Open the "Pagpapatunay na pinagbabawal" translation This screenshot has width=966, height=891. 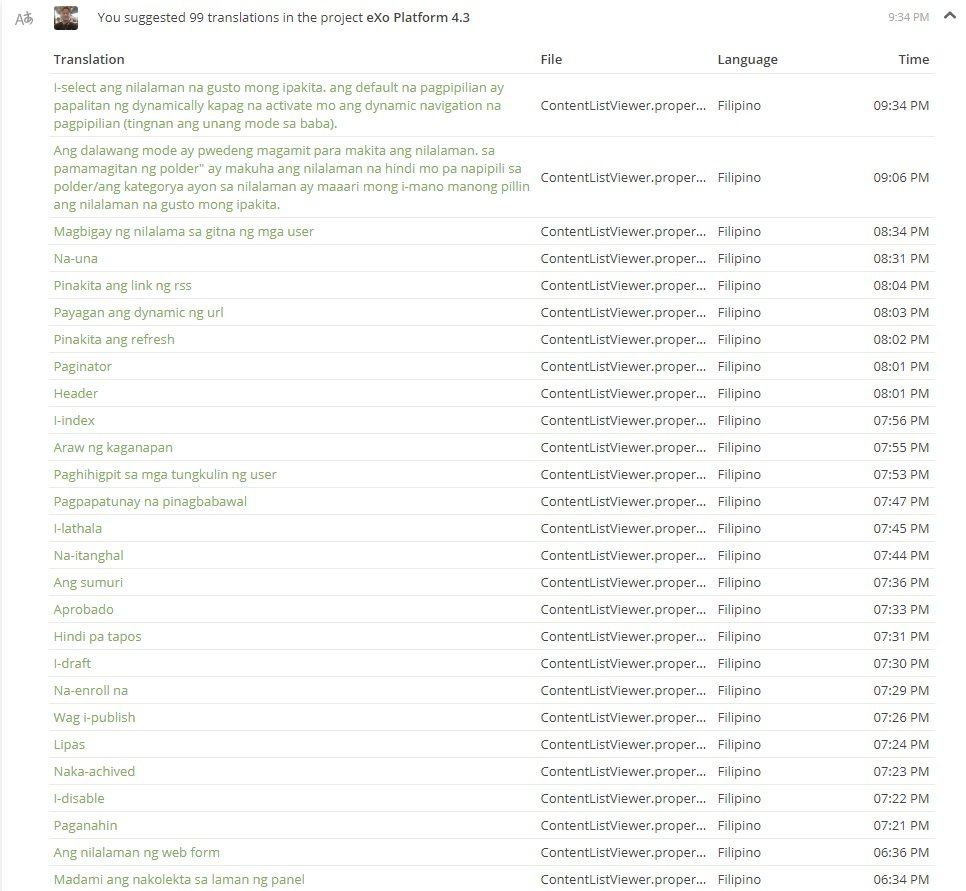point(150,501)
